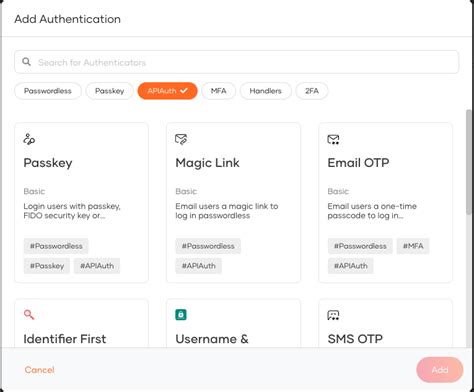Click 'Email users a magic link' description
The image size is (474, 392).
pos(227,211)
